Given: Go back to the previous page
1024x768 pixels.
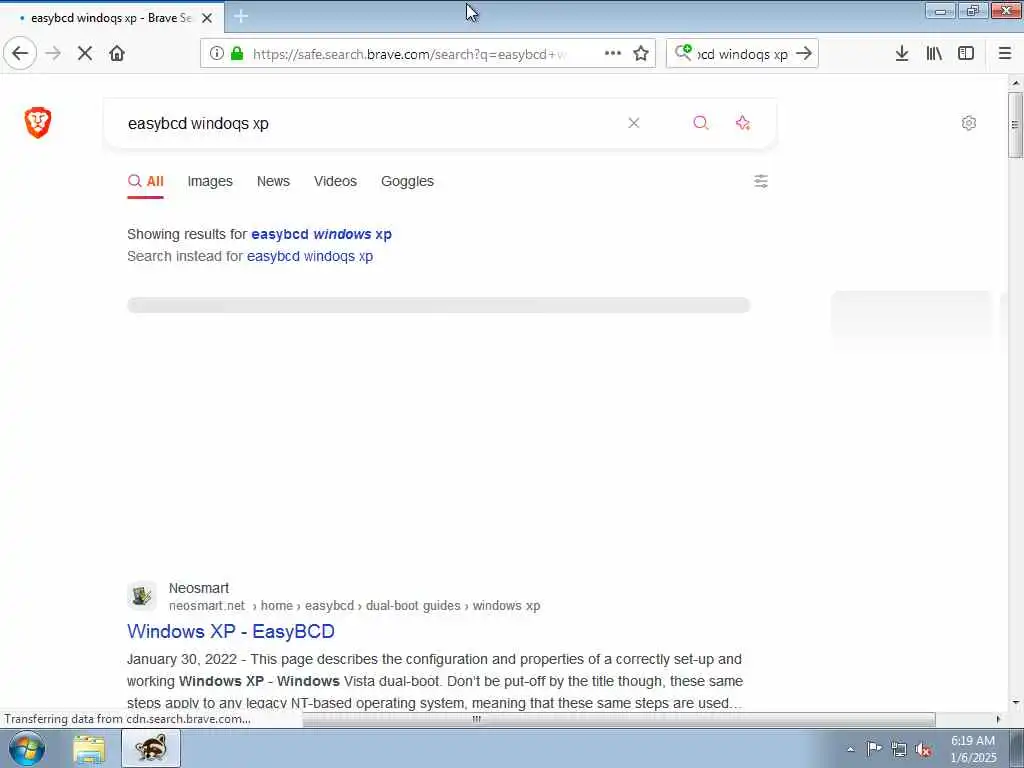Looking at the screenshot, I should (x=20, y=54).
